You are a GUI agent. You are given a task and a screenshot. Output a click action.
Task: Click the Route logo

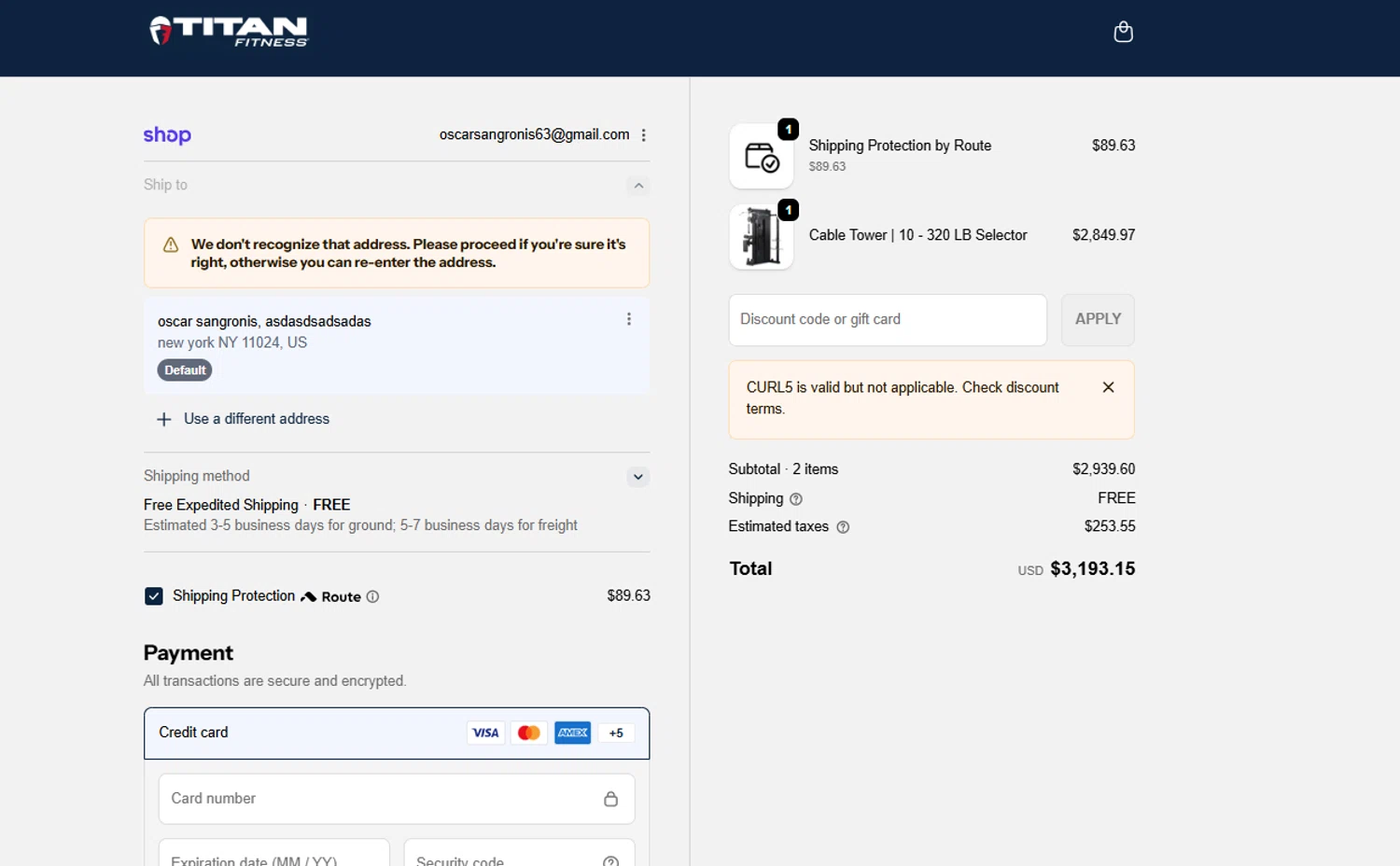[x=331, y=597]
